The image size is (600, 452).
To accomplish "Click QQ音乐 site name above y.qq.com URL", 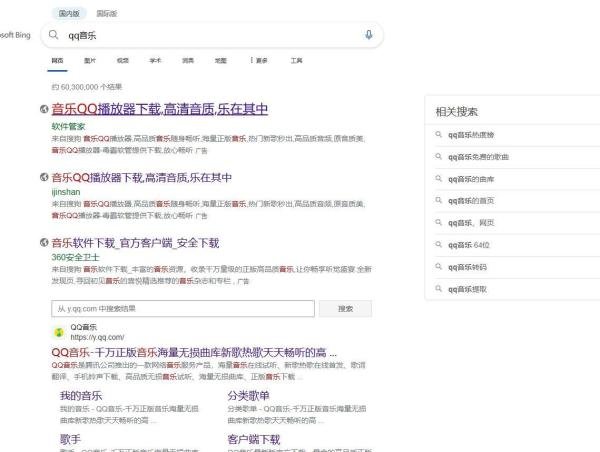I will (83, 327).
